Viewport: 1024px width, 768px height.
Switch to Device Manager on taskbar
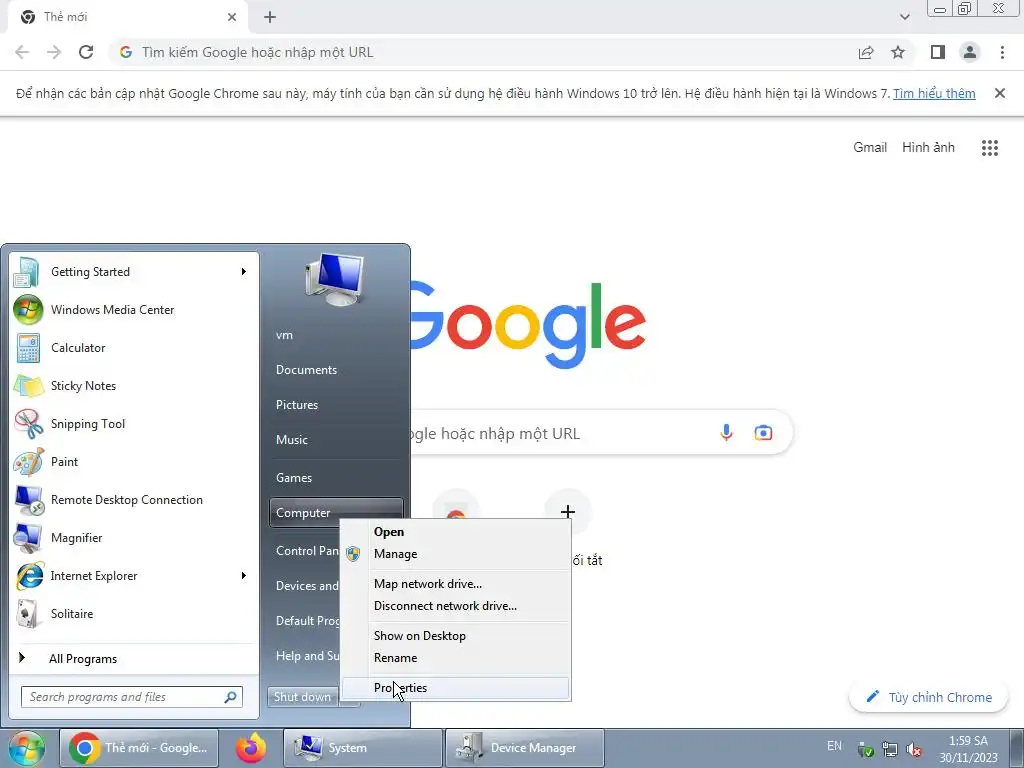(524, 748)
